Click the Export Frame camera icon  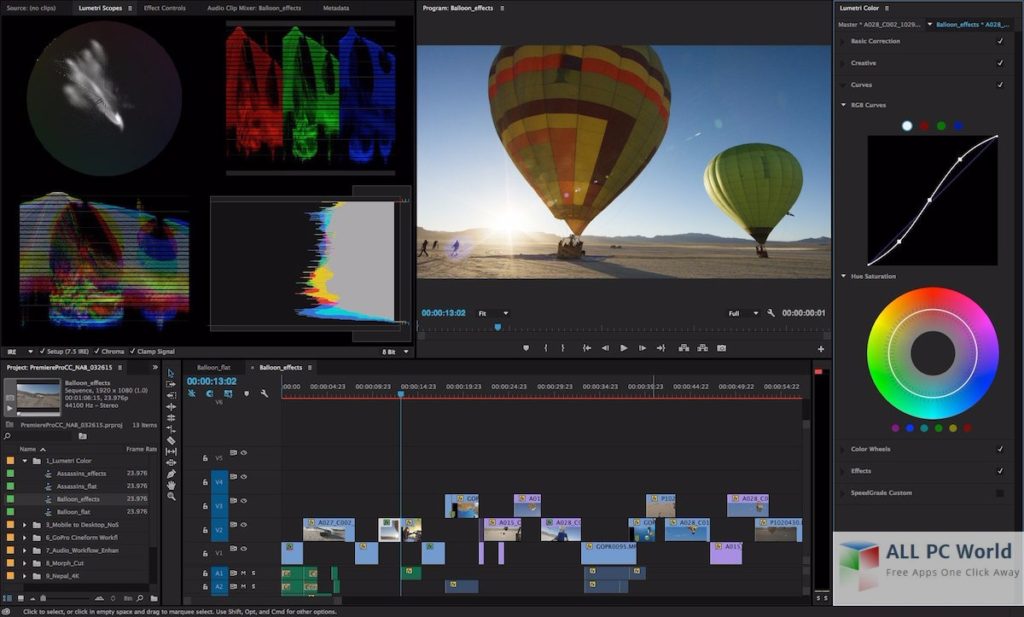(721, 348)
